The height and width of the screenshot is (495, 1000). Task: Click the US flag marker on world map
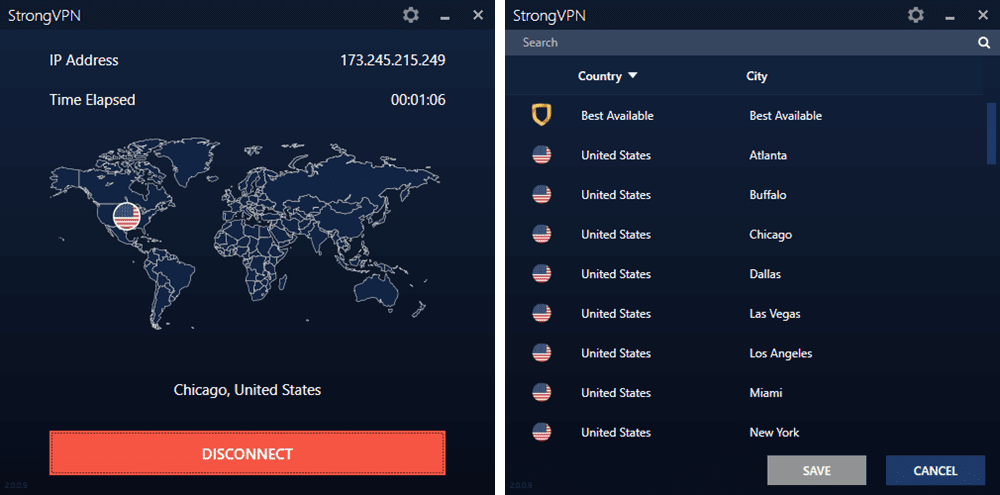pos(126,216)
